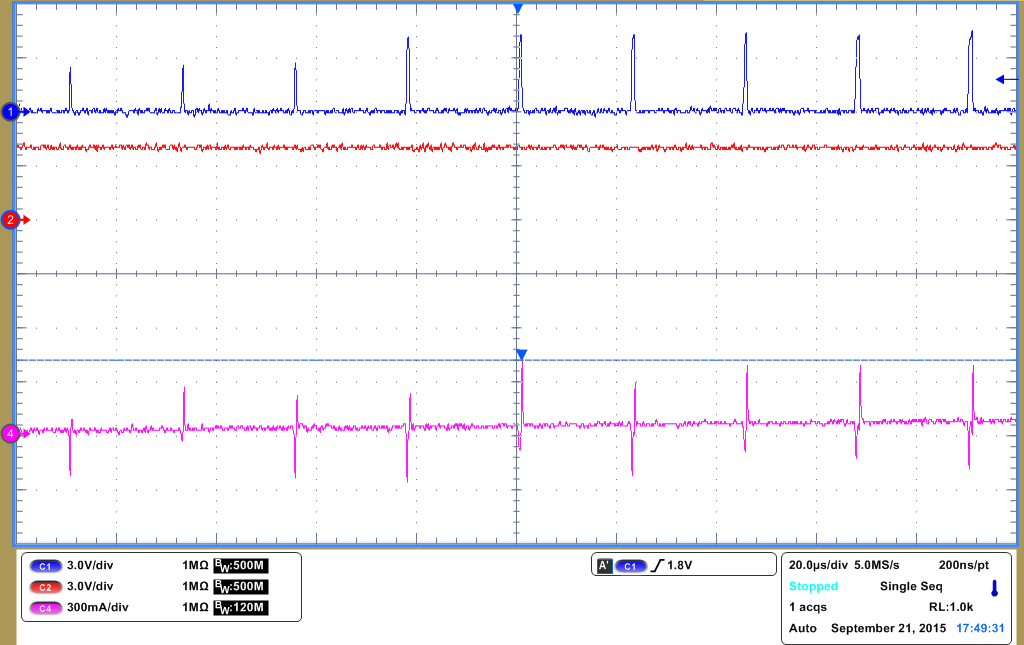Click the A' trigger indicator icon

(604, 564)
